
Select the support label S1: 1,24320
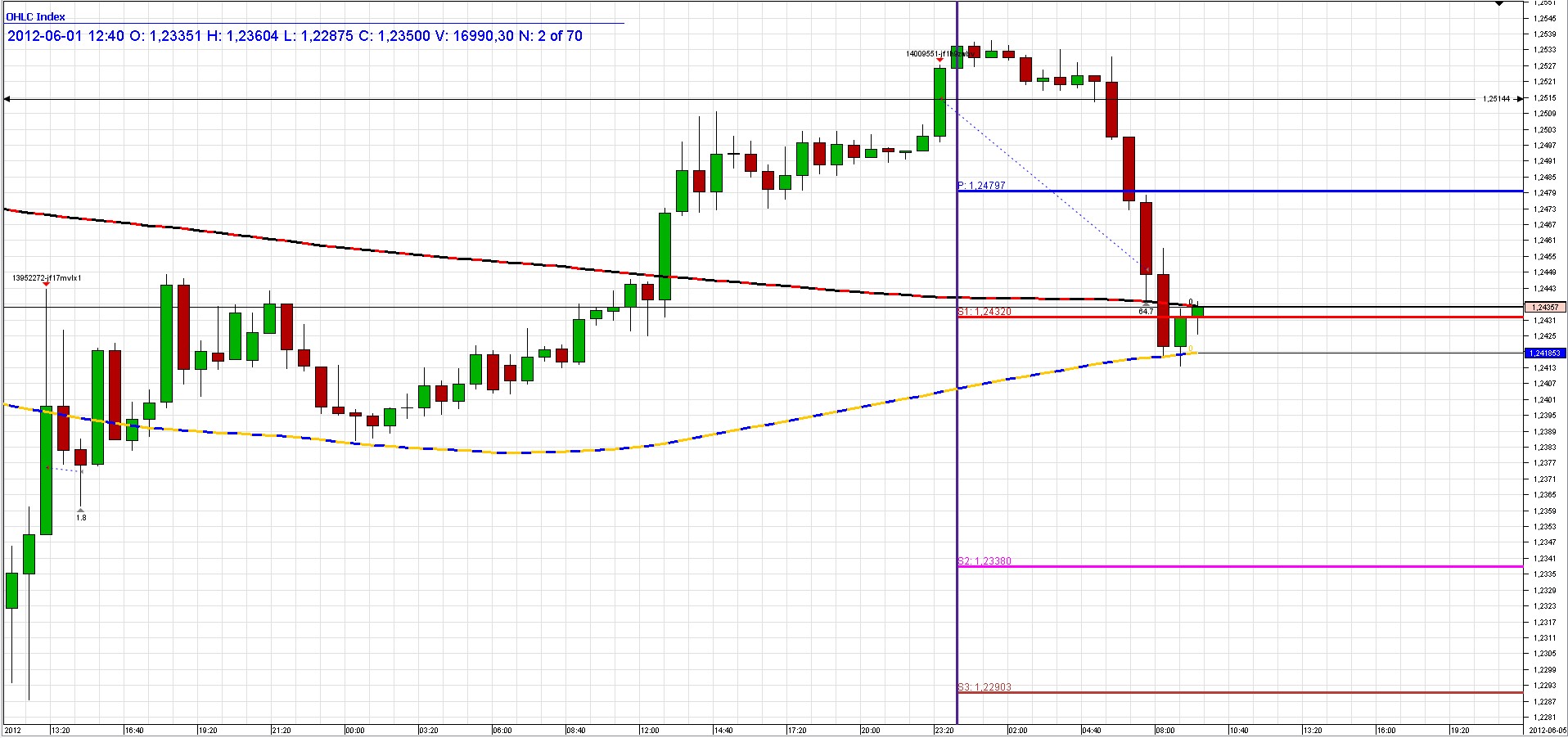pos(985,312)
